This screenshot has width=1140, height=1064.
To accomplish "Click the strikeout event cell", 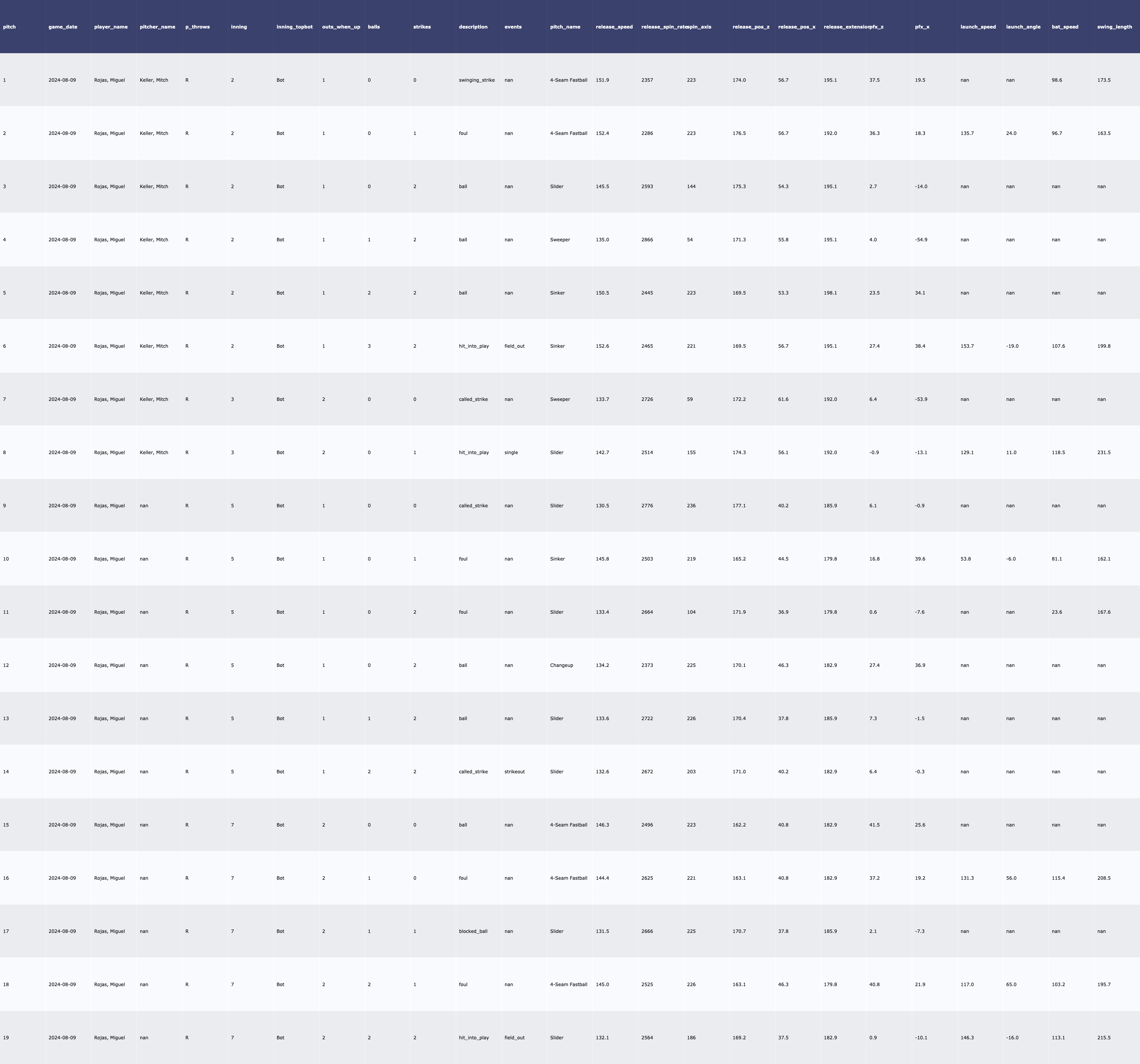I will pos(515,771).
